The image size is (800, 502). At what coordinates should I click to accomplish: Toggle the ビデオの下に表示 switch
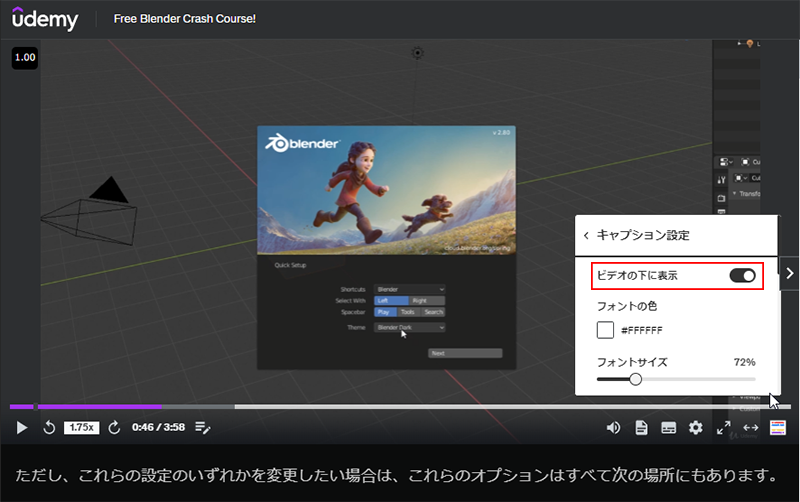click(x=742, y=275)
